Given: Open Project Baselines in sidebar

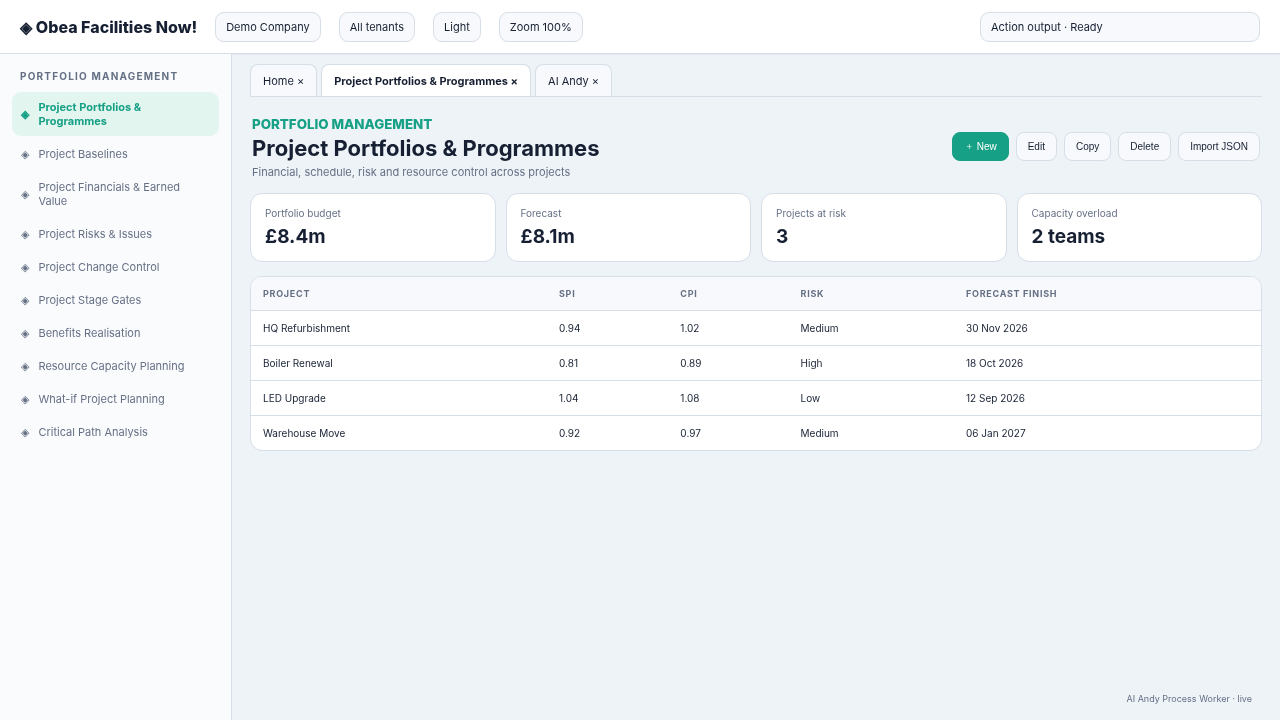Looking at the screenshot, I should coord(115,154).
